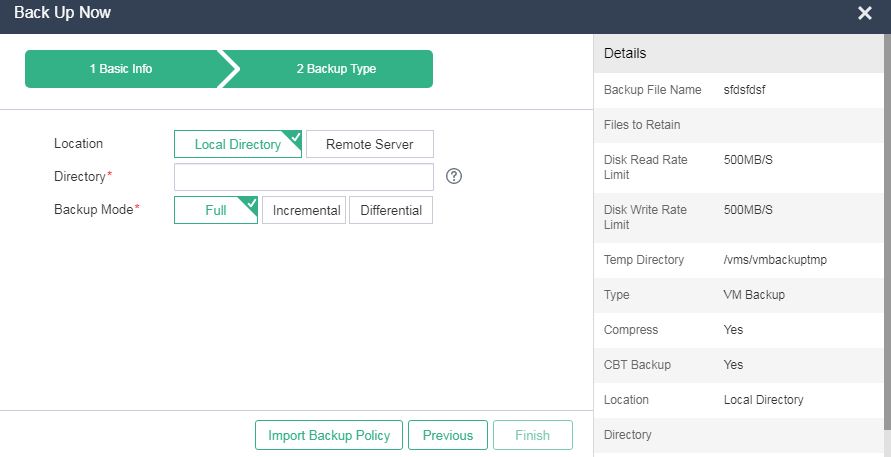Click the Back Up Now title text
891x457 pixels.
pos(63,13)
